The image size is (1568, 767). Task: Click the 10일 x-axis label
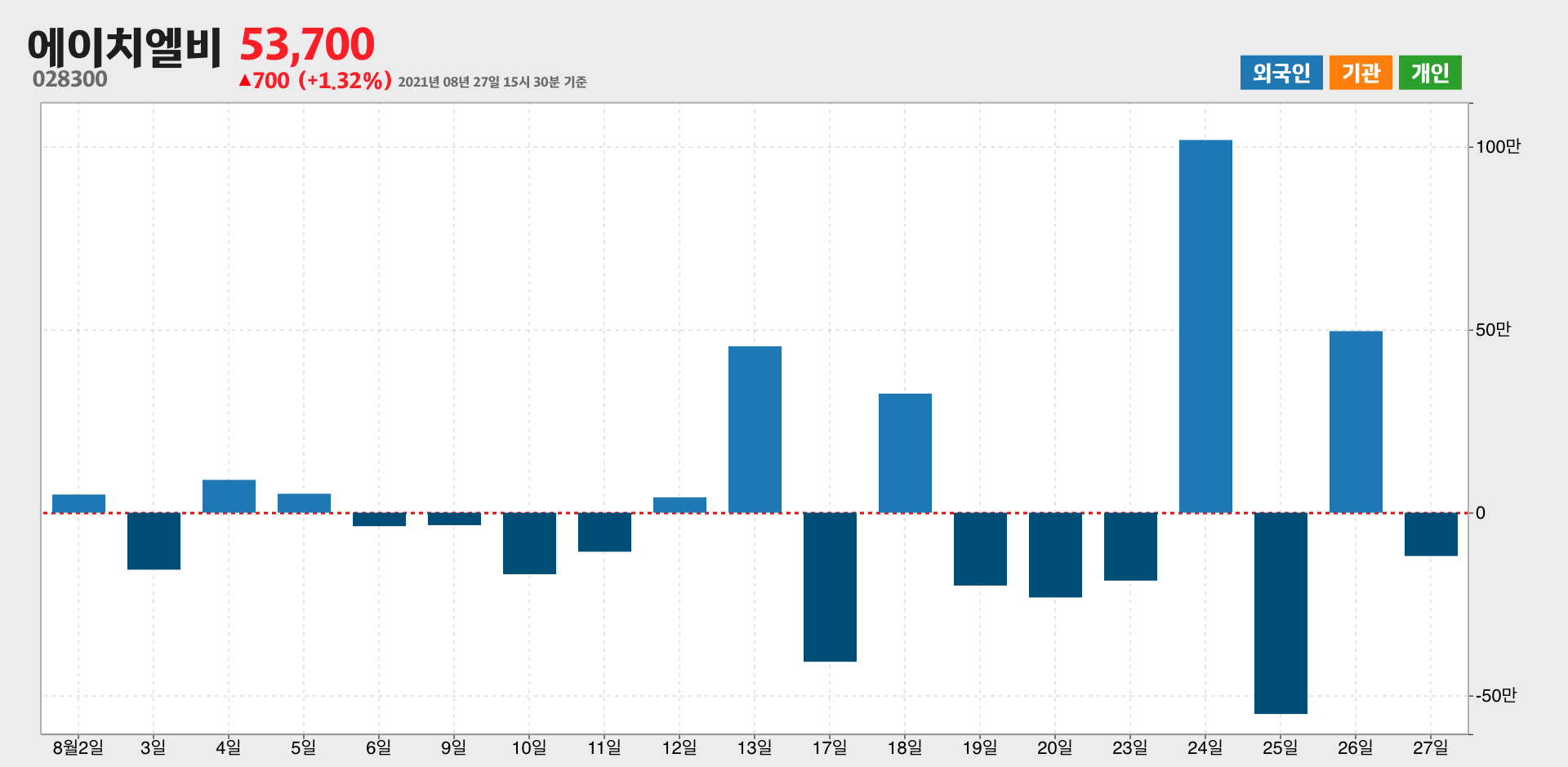click(529, 747)
